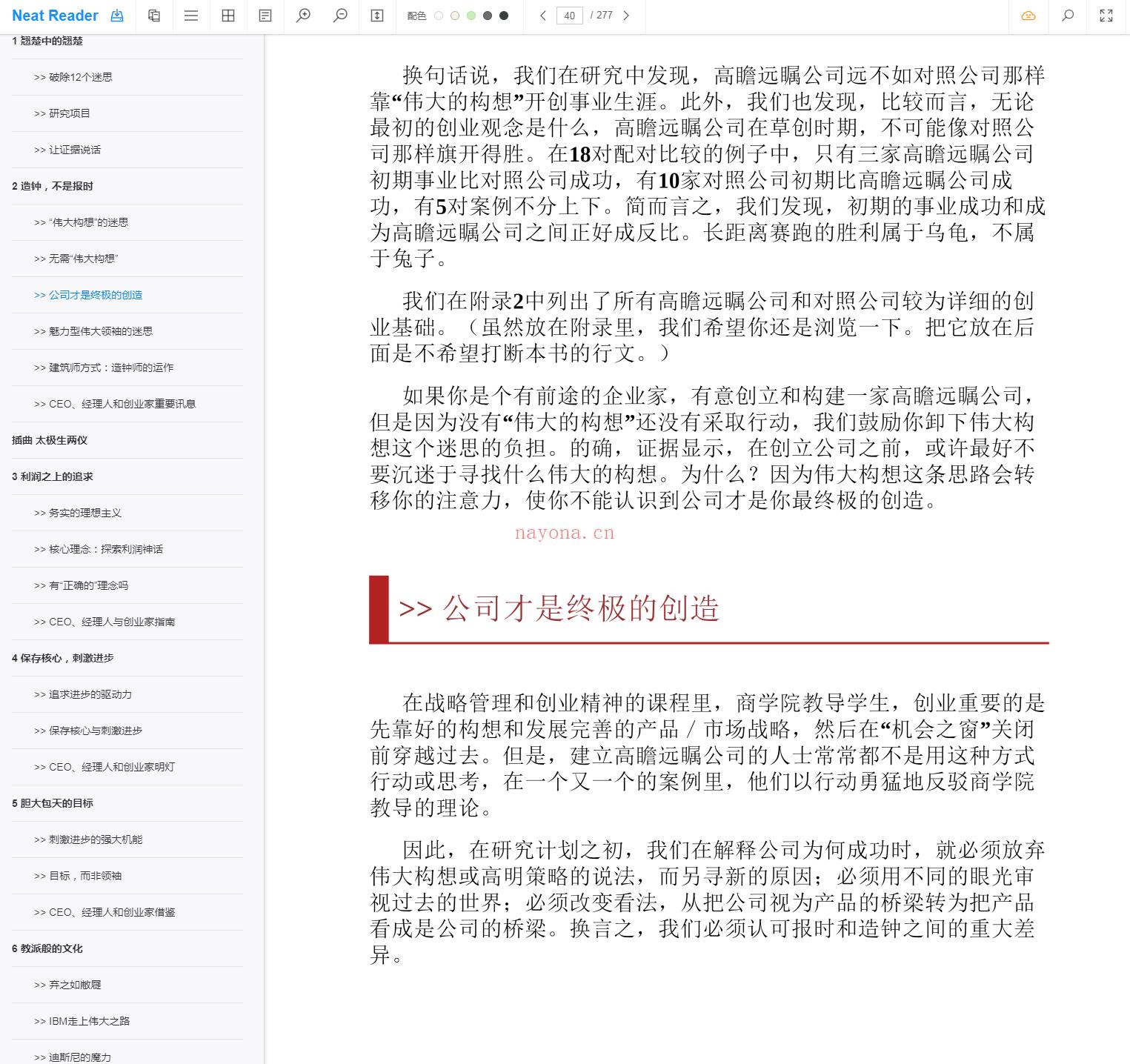
Task: Click the page number input field
Action: [x=569, y=16]
